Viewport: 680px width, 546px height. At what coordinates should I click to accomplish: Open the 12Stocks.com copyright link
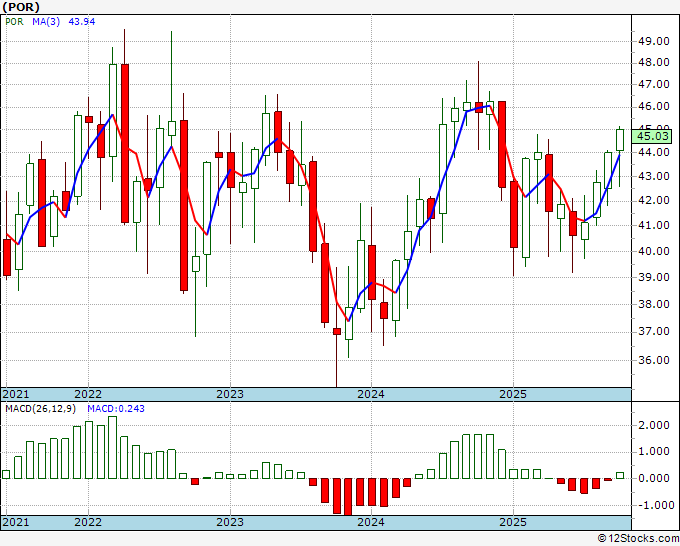pyautogui.click(x=638, y=539)
